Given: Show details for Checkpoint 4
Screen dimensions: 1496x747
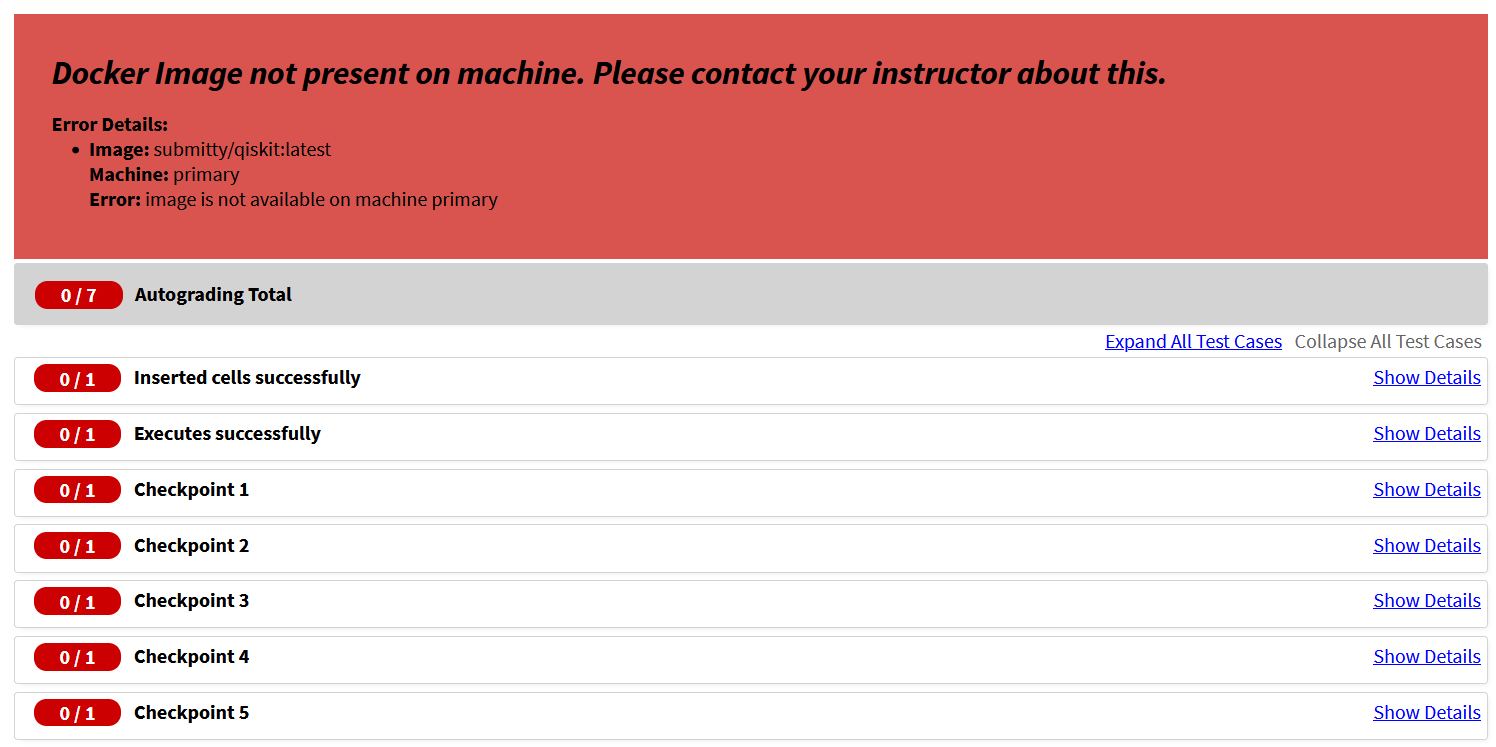Looking at the screenshot, I should 1427,657.
